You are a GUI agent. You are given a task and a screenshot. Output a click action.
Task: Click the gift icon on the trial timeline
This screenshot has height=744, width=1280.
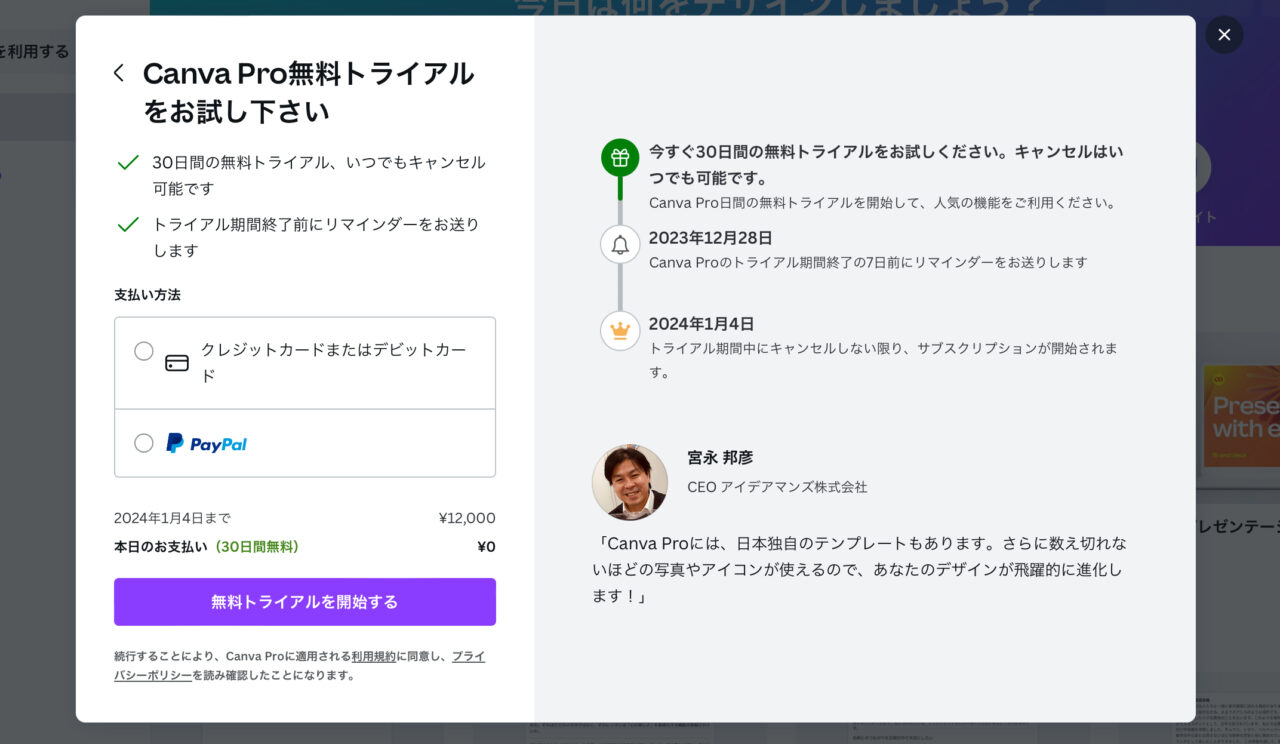coord(620,157)
